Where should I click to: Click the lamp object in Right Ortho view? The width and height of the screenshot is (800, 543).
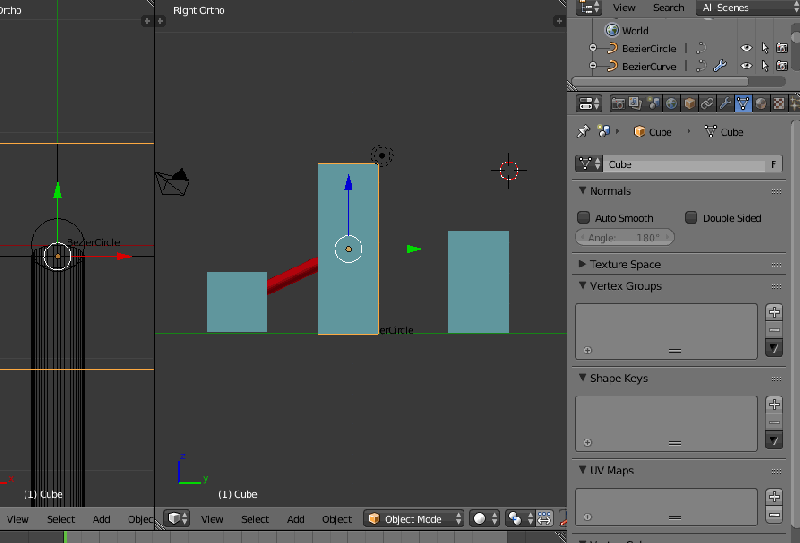pyautogui.click(x=382, y=156)
